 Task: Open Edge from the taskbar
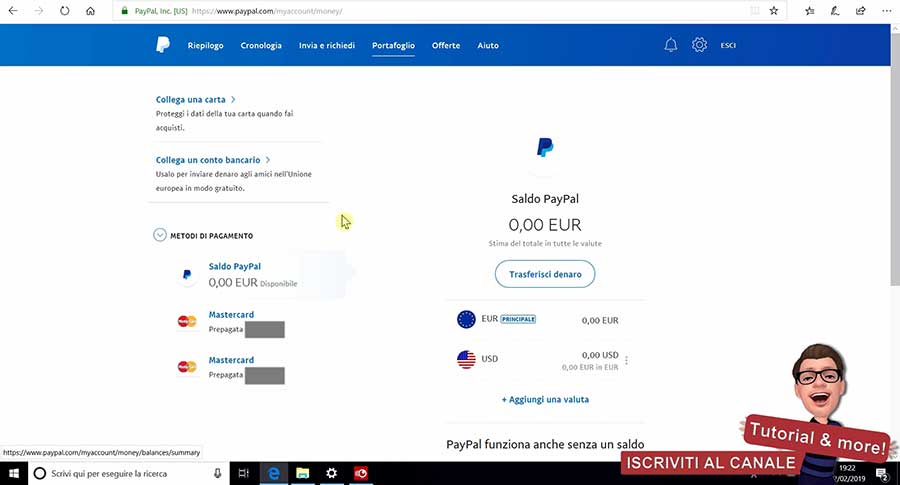[x=274, y=474]
